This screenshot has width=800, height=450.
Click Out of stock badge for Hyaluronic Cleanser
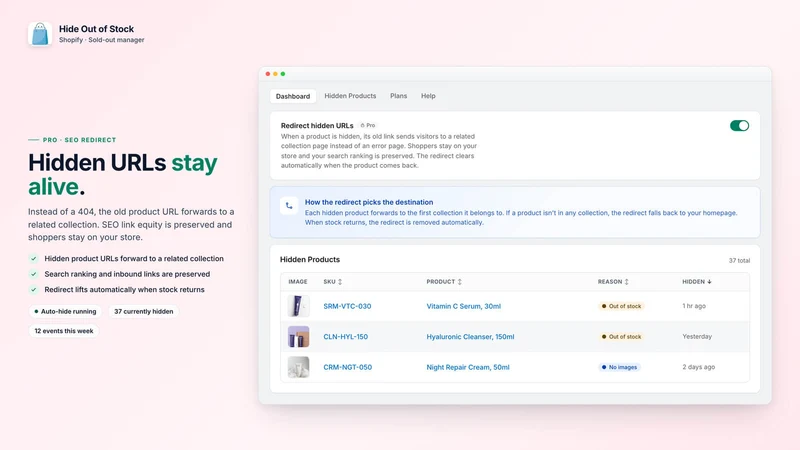(621, 337)
